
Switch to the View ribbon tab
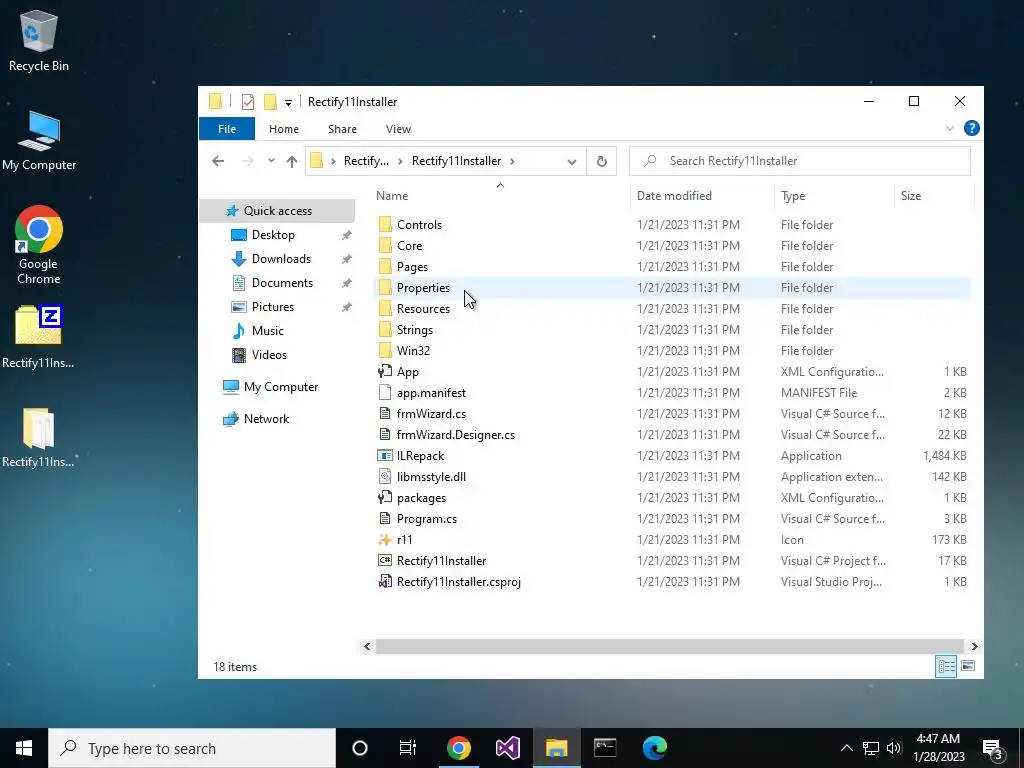(x=398, y=129)
